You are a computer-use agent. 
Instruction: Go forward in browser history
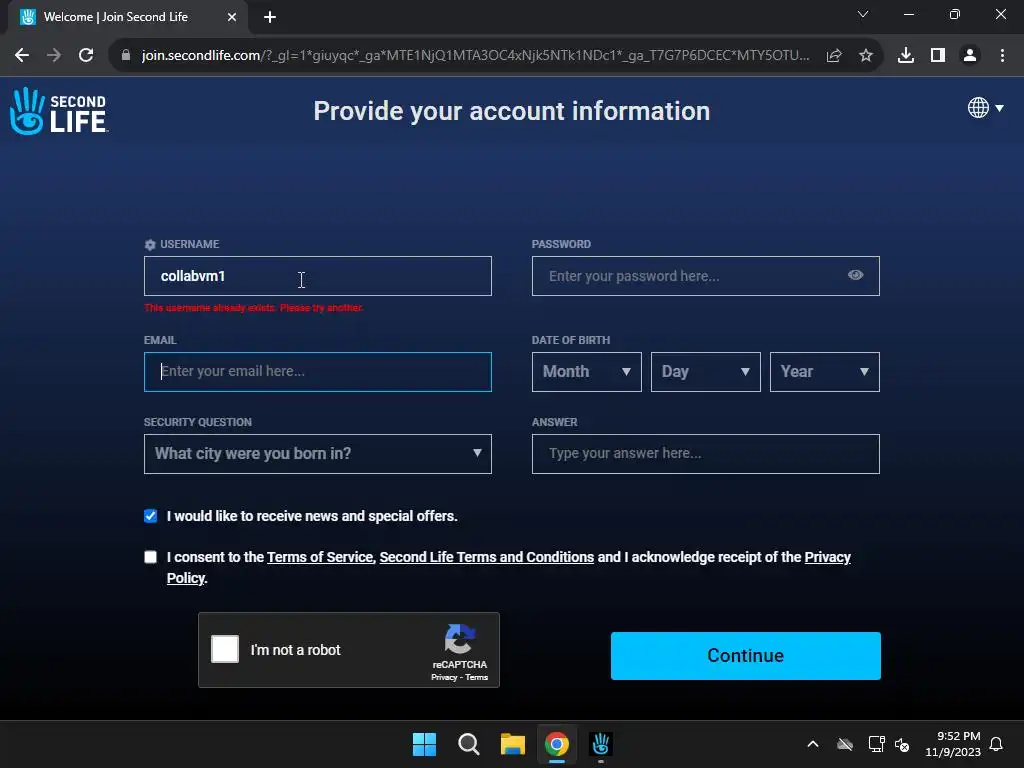54,56
